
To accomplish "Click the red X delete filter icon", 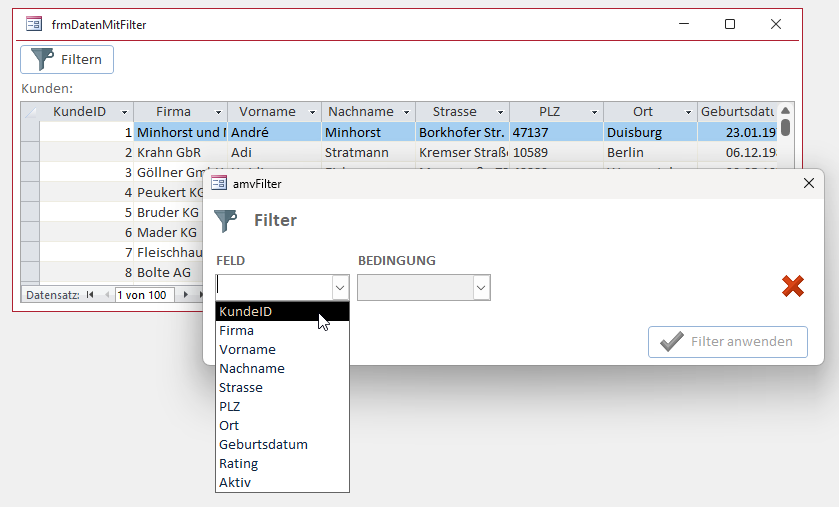I will pos(792,287).
